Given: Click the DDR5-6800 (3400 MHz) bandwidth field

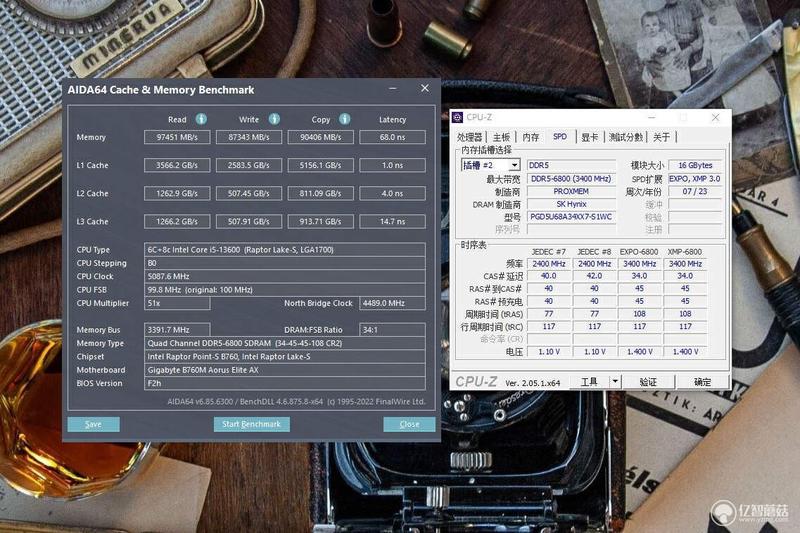Looking at the screenshot, I should [x=571, y=179].
